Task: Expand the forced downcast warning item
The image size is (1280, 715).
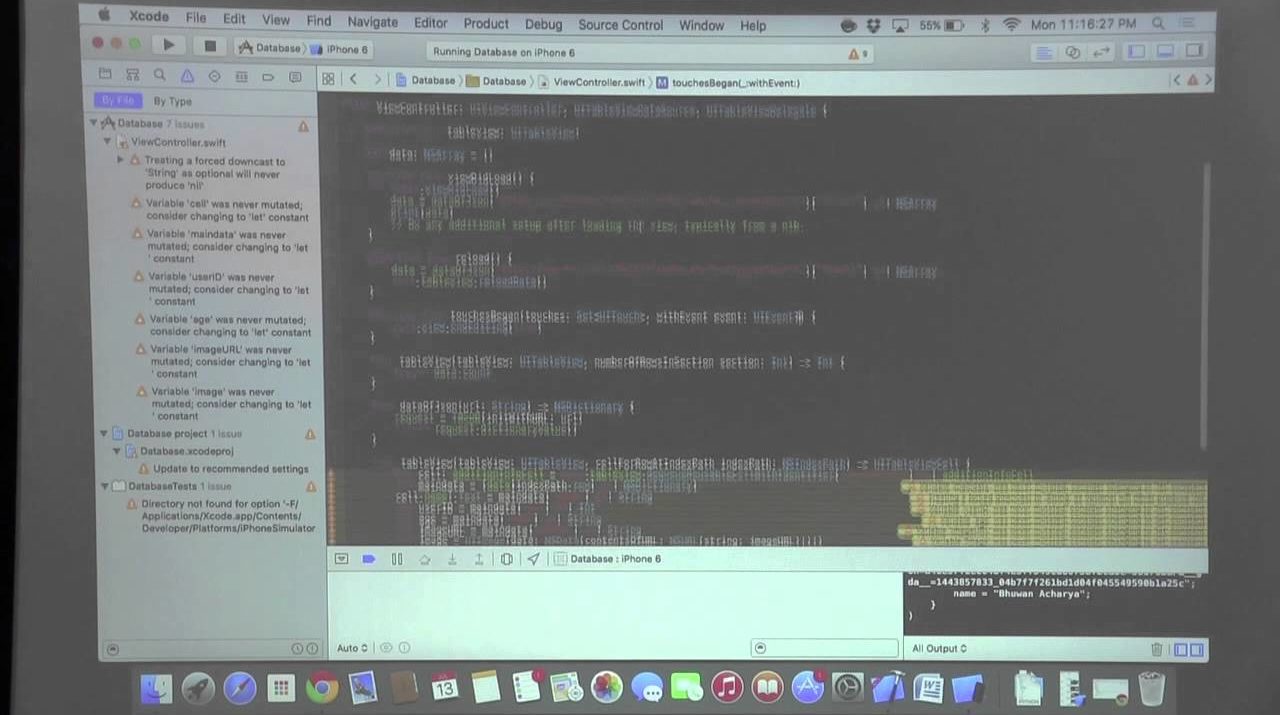Action: point(122,160)
